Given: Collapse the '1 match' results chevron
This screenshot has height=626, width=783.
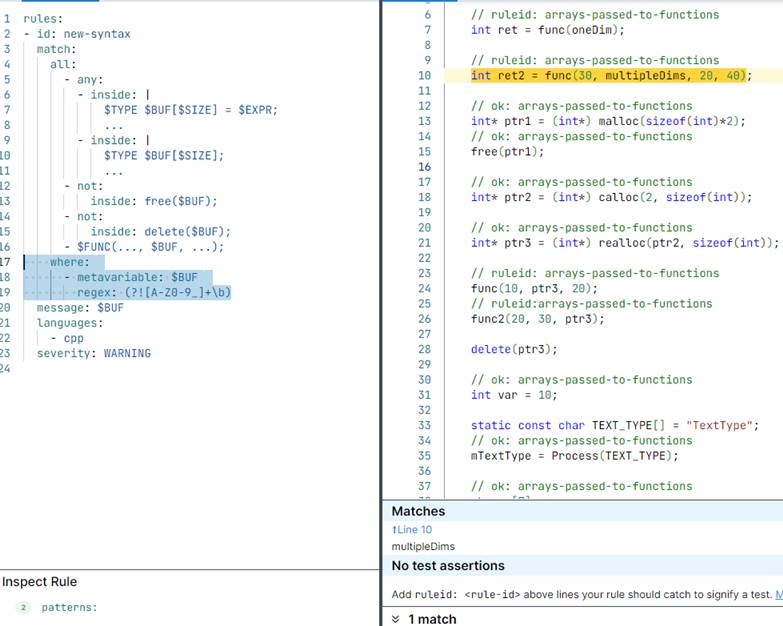Looking at the screenshot, I should pos(396,619).
